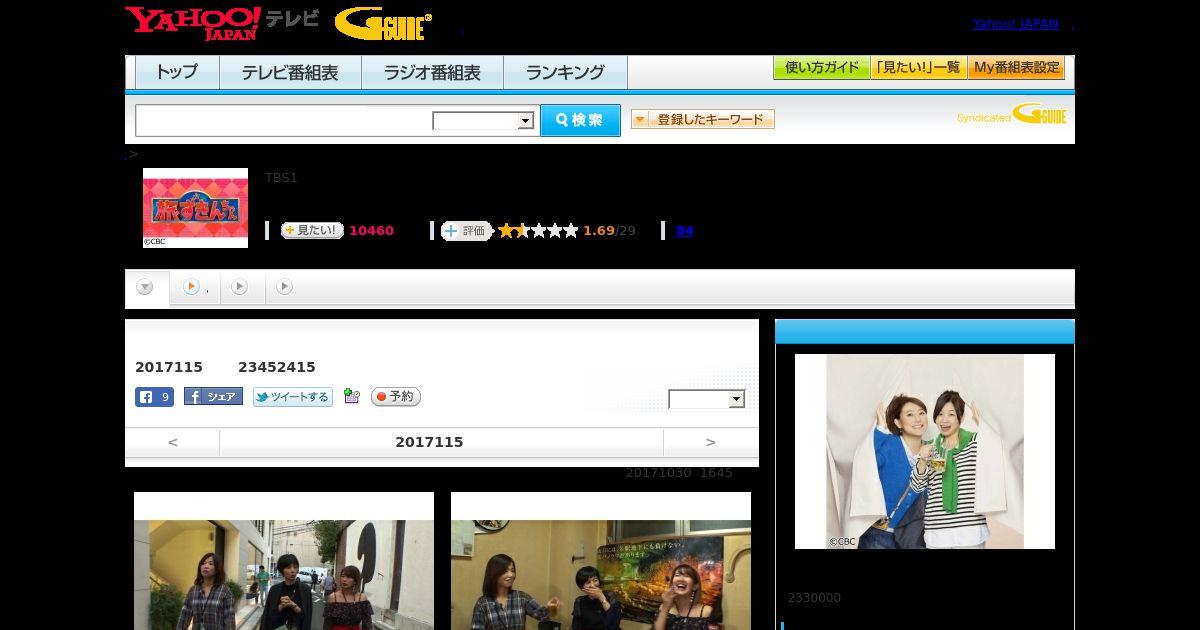Click the Syndicated G-GUIDE logo

1012,115
